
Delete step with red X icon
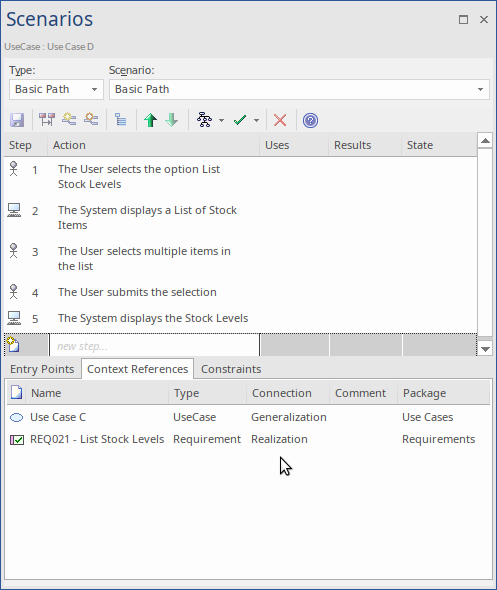[x=280, y=120]
